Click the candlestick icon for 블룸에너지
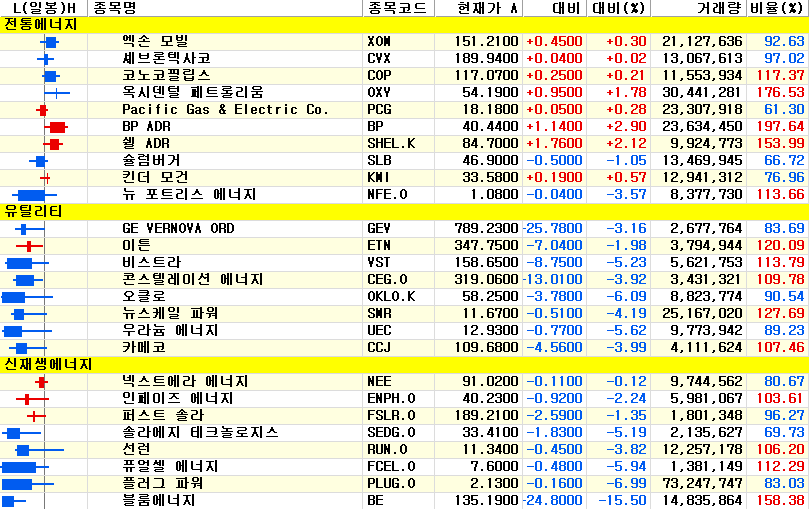 tap(12, 500)
